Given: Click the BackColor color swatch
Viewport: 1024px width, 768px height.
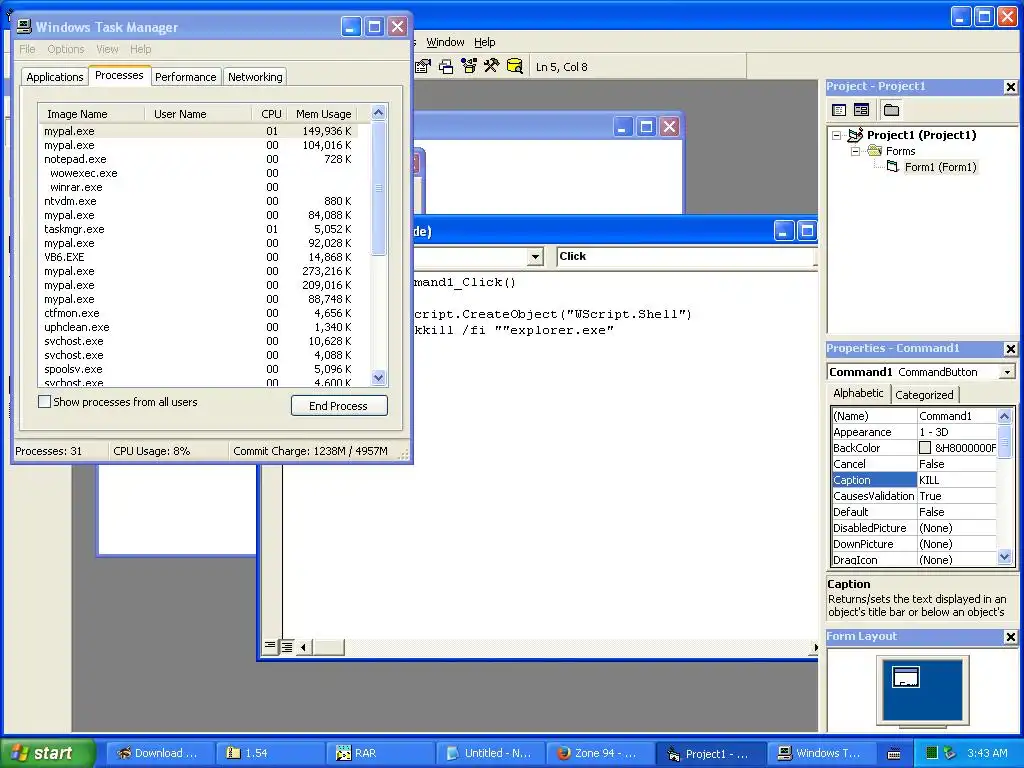Looking at the screenshot, I should (925, 448).
